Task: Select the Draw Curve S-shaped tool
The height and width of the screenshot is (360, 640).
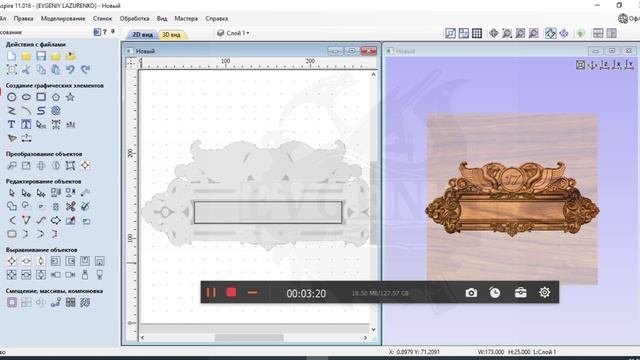Action: (41, 111)
